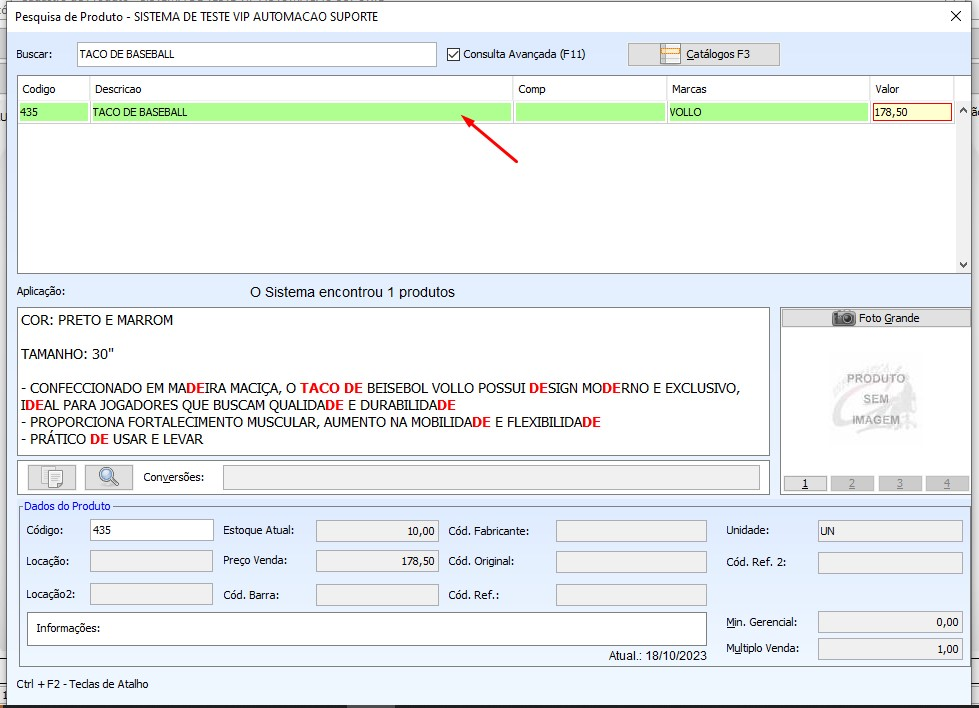Click the PRODUTO SEM IMAGEM thumbnail
Viewport: 979px width, 708px height.
click(875, 400)
